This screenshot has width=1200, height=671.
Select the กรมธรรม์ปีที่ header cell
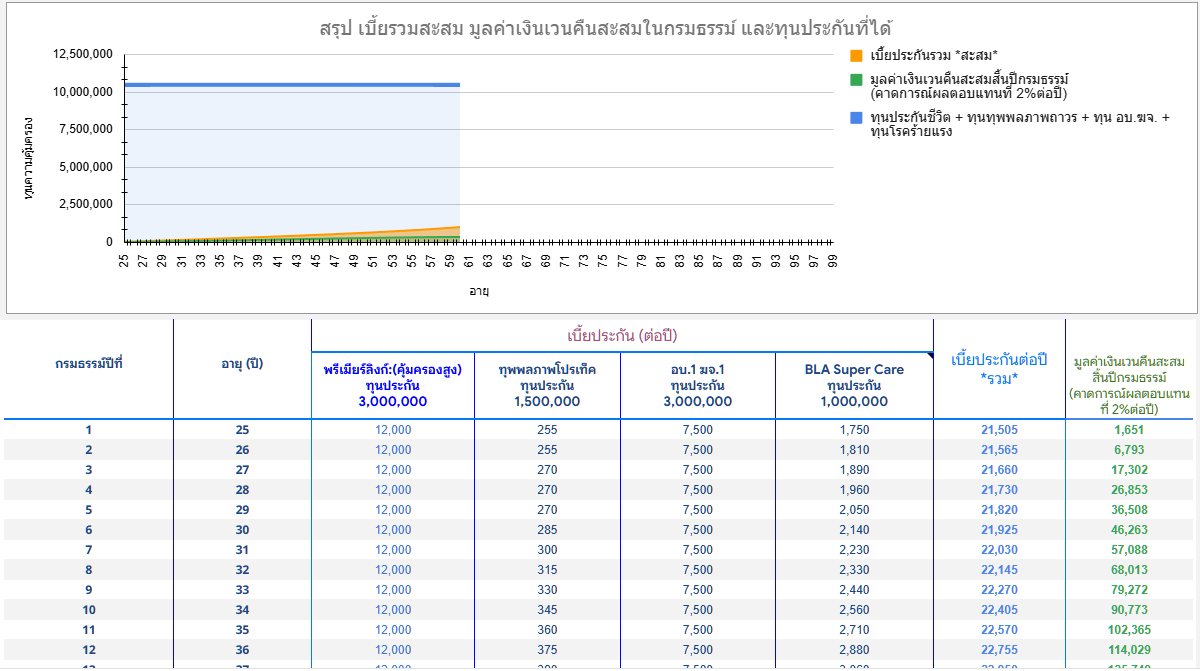click(x=89, y=364)
